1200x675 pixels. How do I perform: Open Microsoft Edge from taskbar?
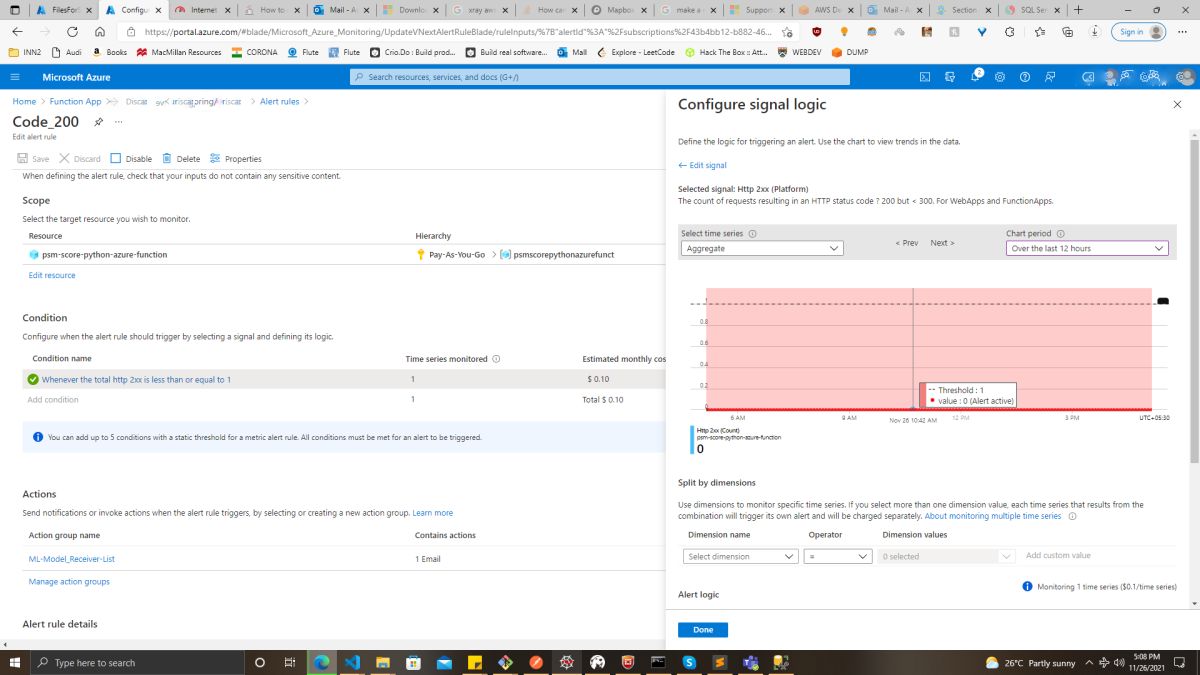(321, 662)
